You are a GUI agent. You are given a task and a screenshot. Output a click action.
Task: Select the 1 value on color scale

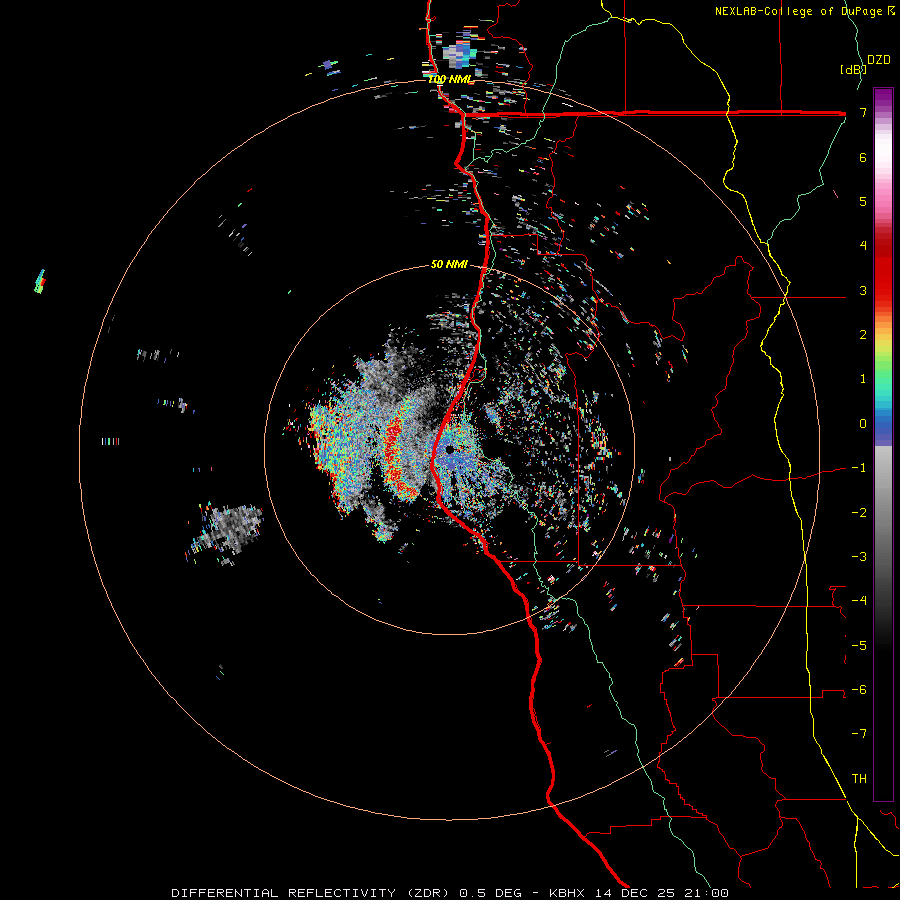pos(863,379)
